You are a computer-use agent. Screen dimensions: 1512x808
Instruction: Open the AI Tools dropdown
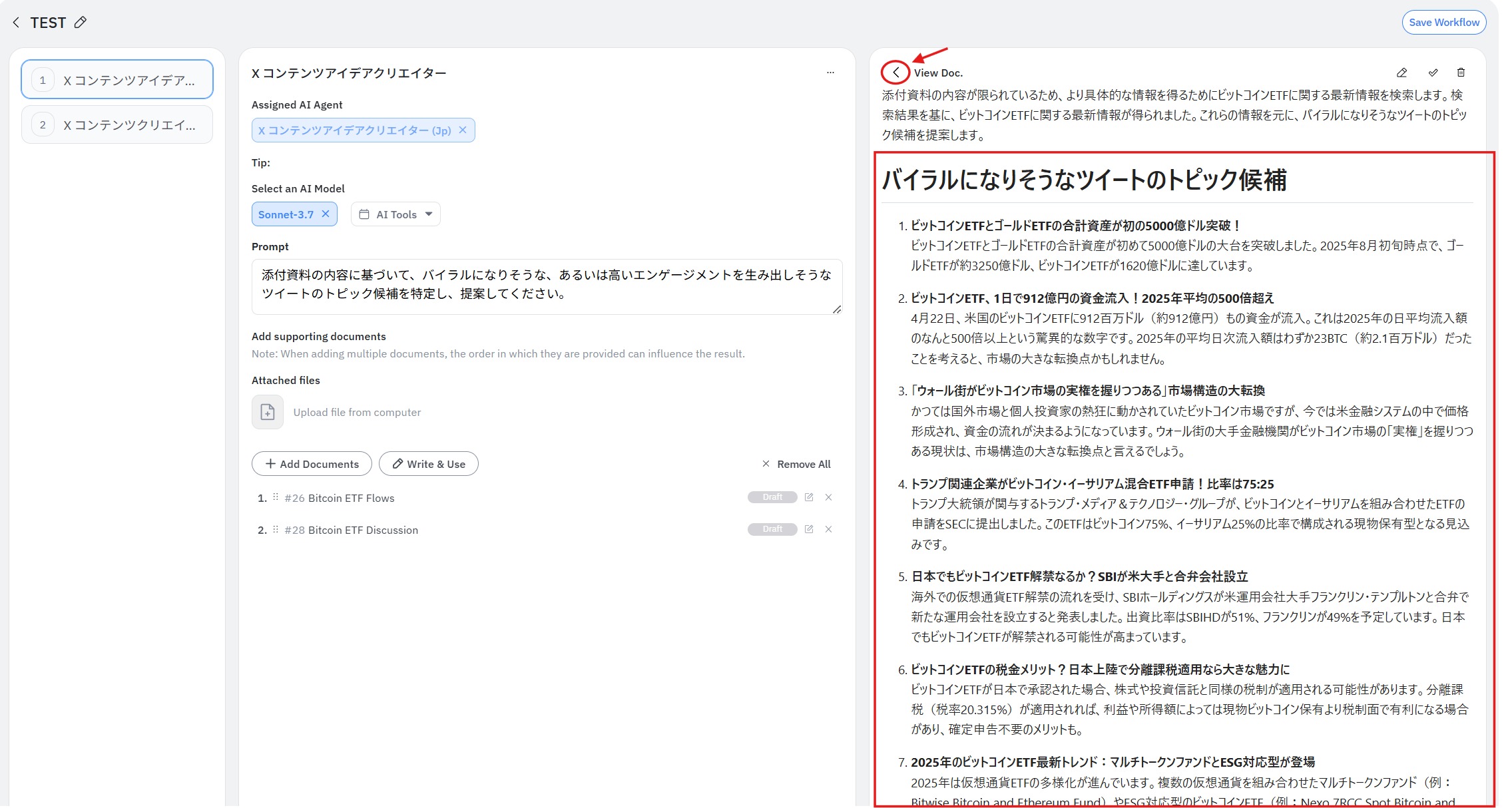point(396,214)
